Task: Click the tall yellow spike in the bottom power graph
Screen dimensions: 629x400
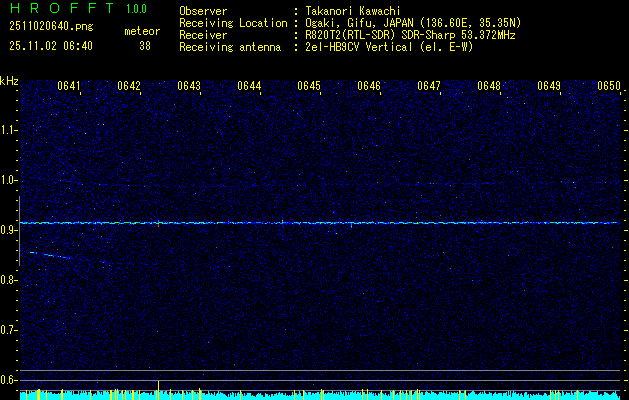Action: 158,392
